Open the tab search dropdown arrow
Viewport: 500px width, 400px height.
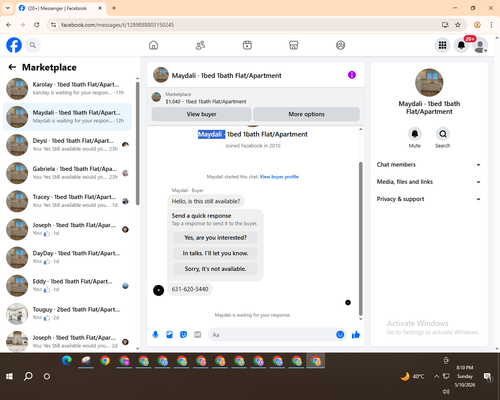pyautogui.click(x=8, y=8)
